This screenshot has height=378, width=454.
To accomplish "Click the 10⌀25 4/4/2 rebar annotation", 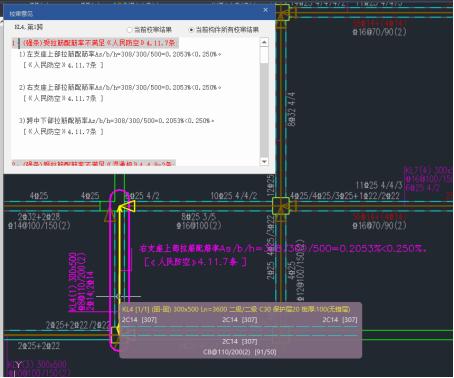I will 234,196.
